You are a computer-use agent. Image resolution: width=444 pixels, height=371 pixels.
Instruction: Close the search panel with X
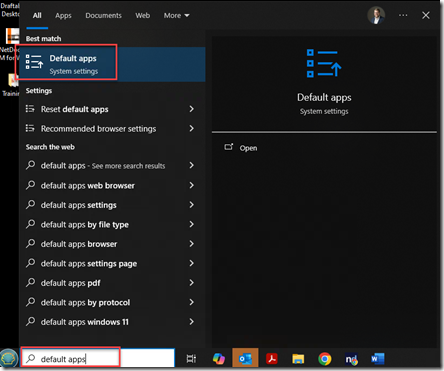pos(426,15)
